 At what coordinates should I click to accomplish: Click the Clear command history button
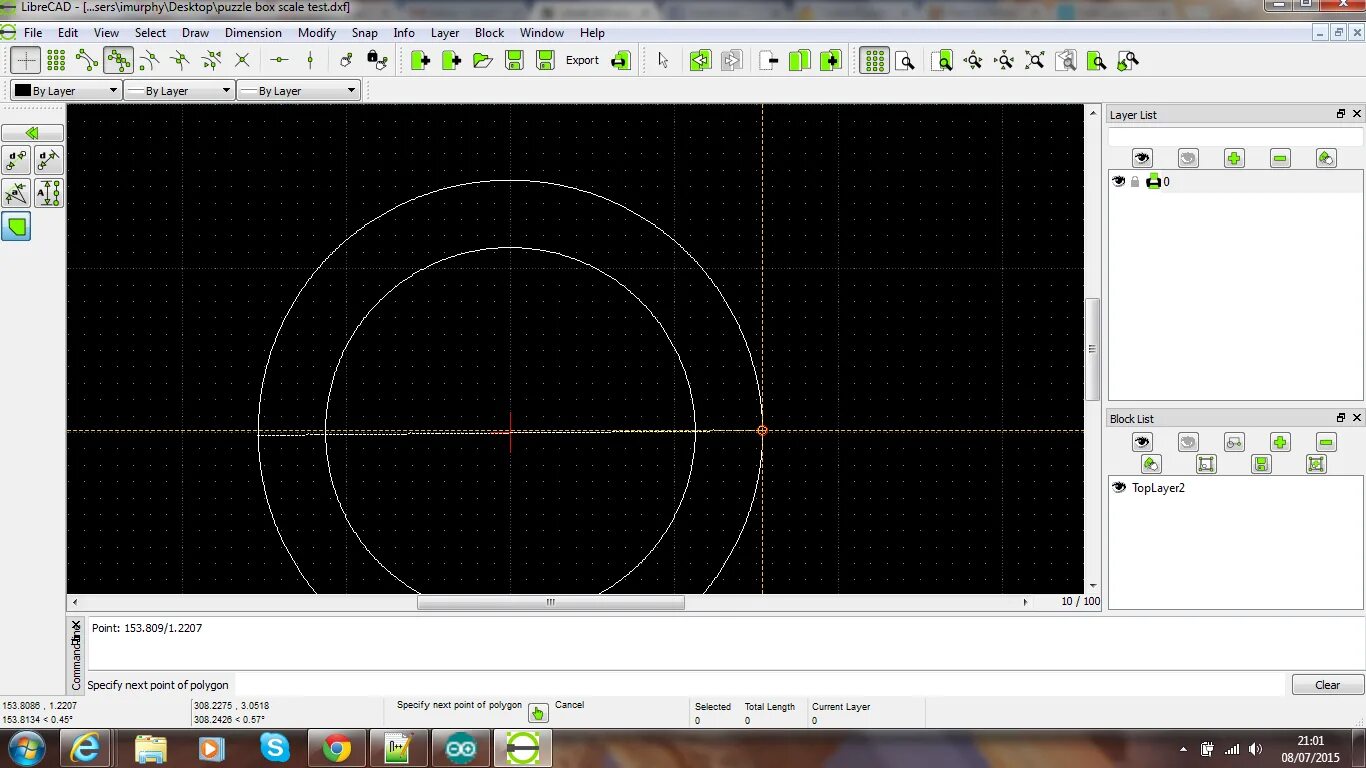coord(1327,685)
